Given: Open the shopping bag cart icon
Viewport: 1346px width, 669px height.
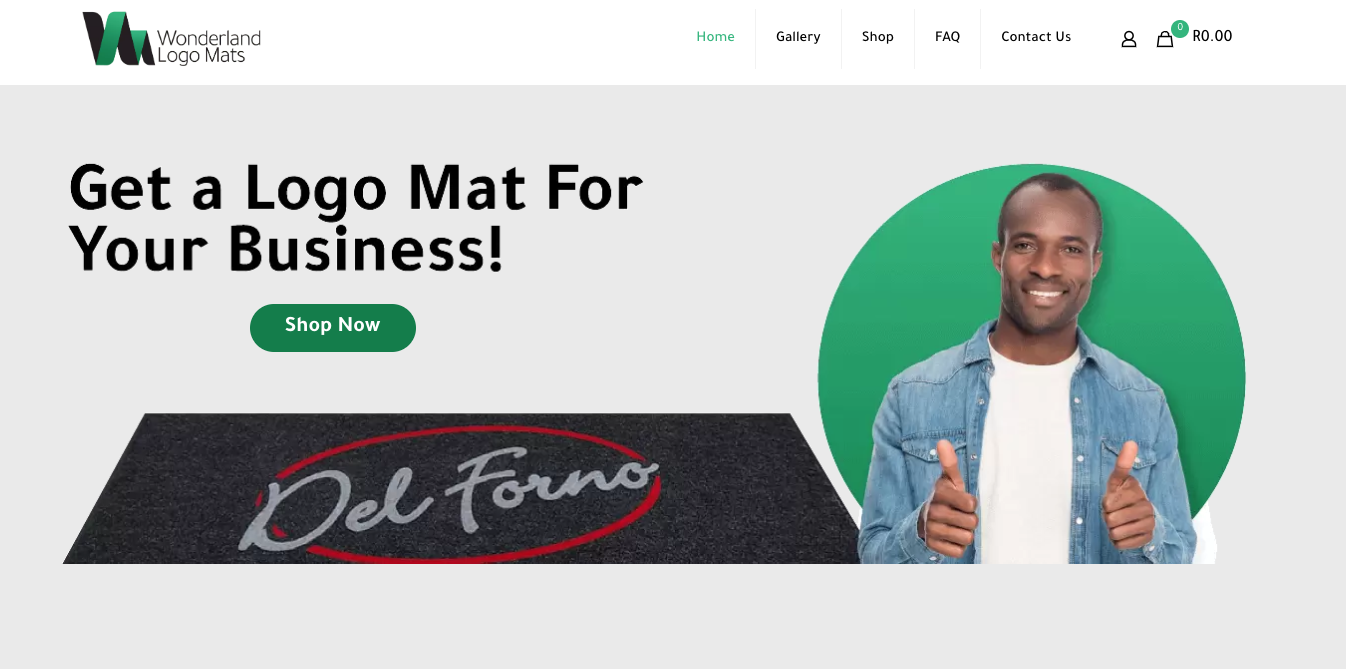Looking at the screenshot, I should point(1165,39).
